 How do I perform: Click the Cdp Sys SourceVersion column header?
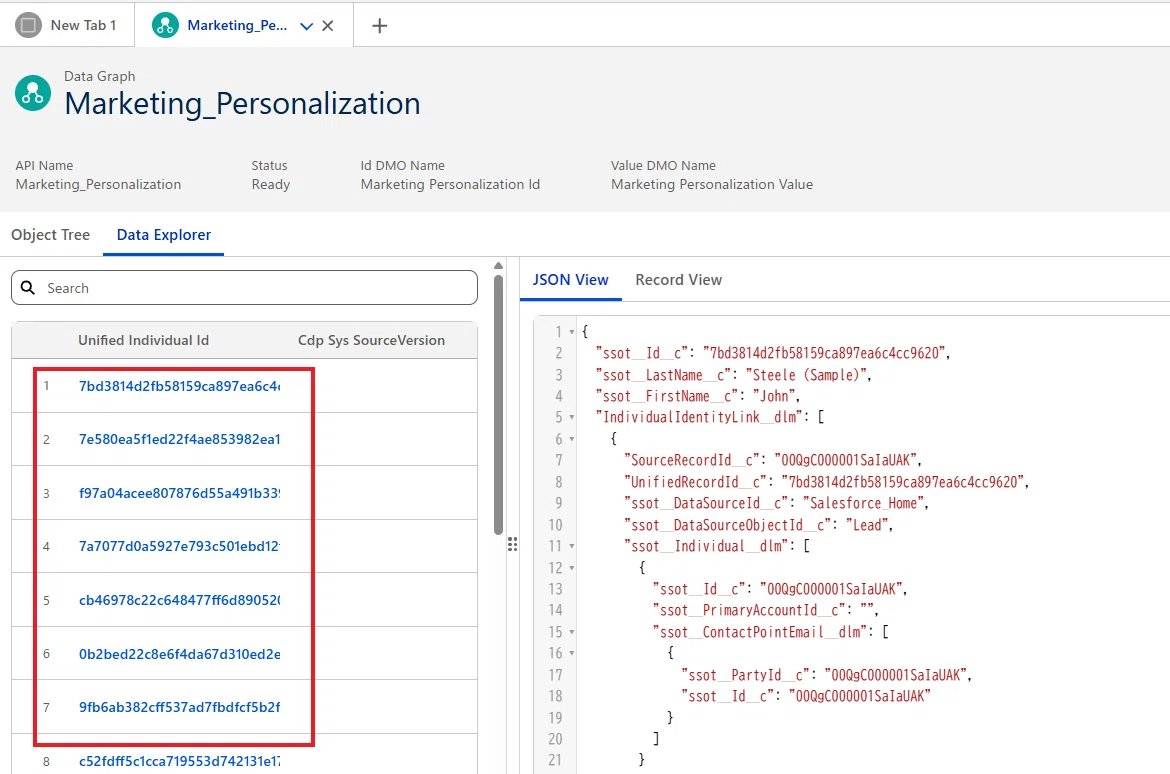tap(371, 340)
